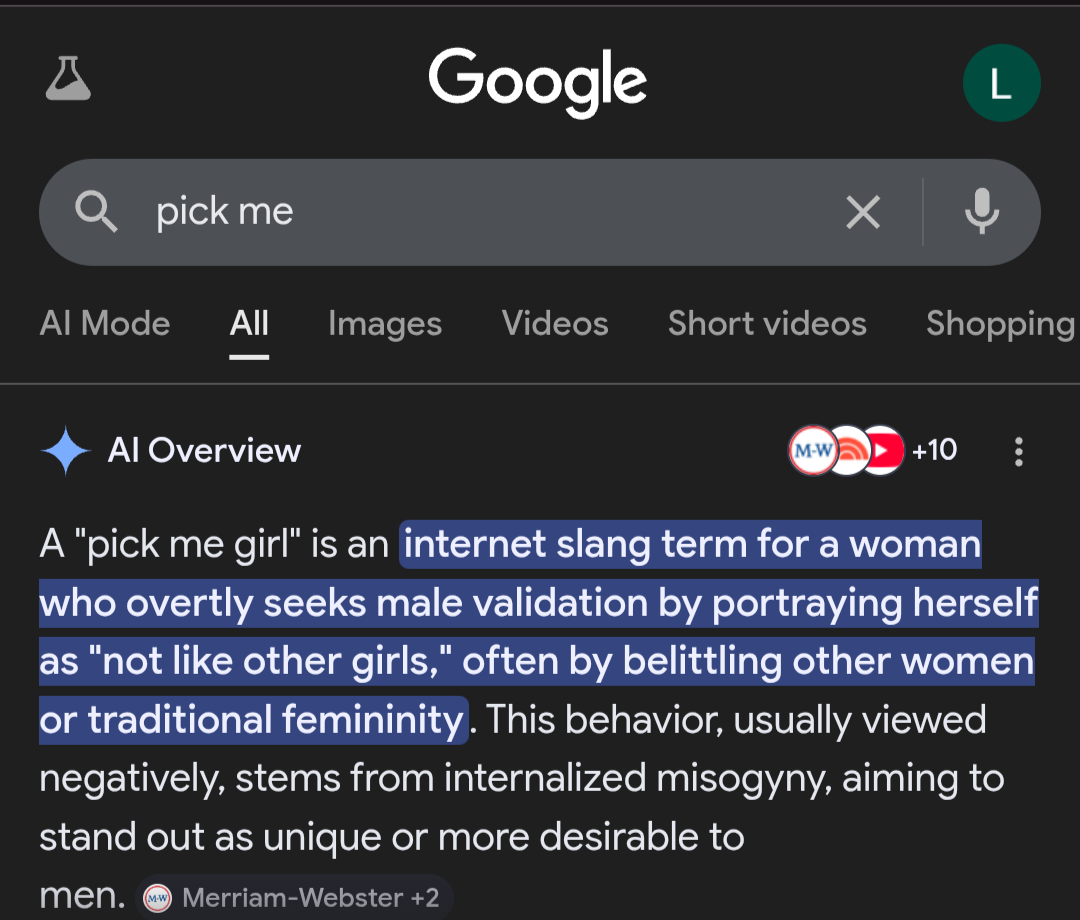Open the account avatar labeled L
Viewport: 1080px width, 920px height.
coord(1001,84)
